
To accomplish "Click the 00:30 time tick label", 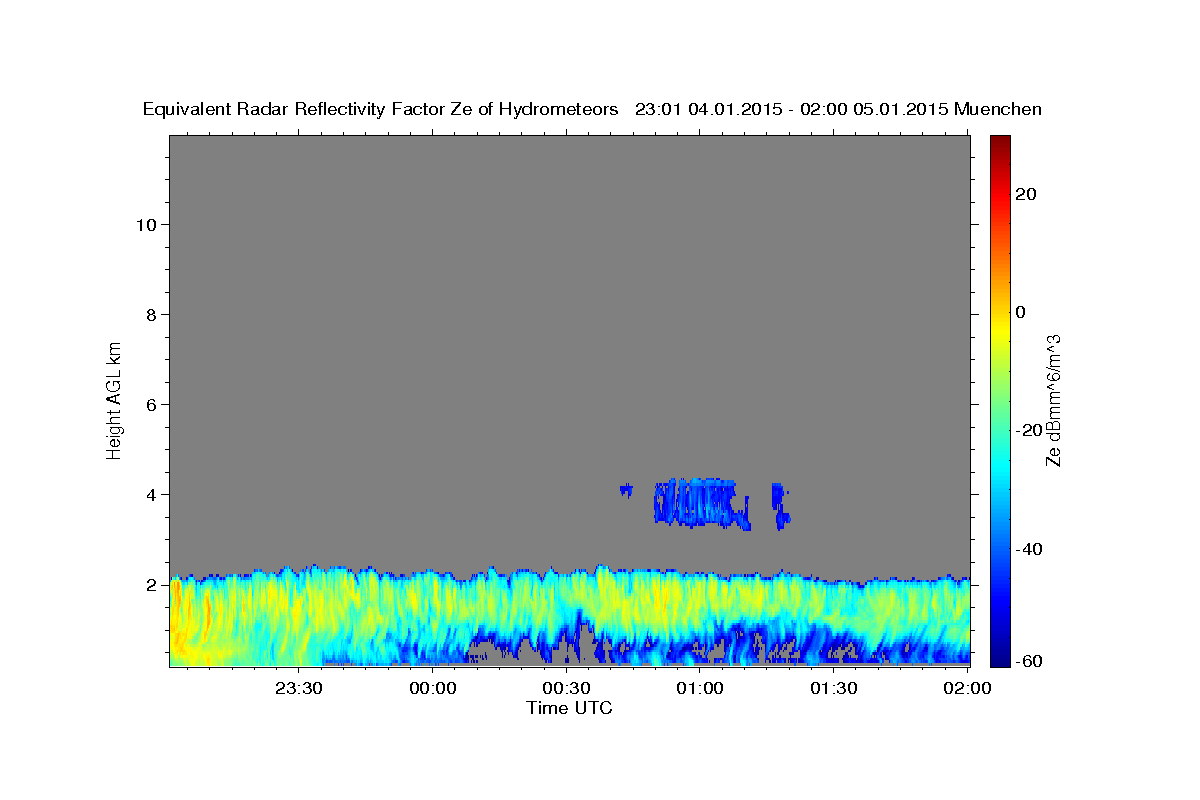I will (566, 688).
